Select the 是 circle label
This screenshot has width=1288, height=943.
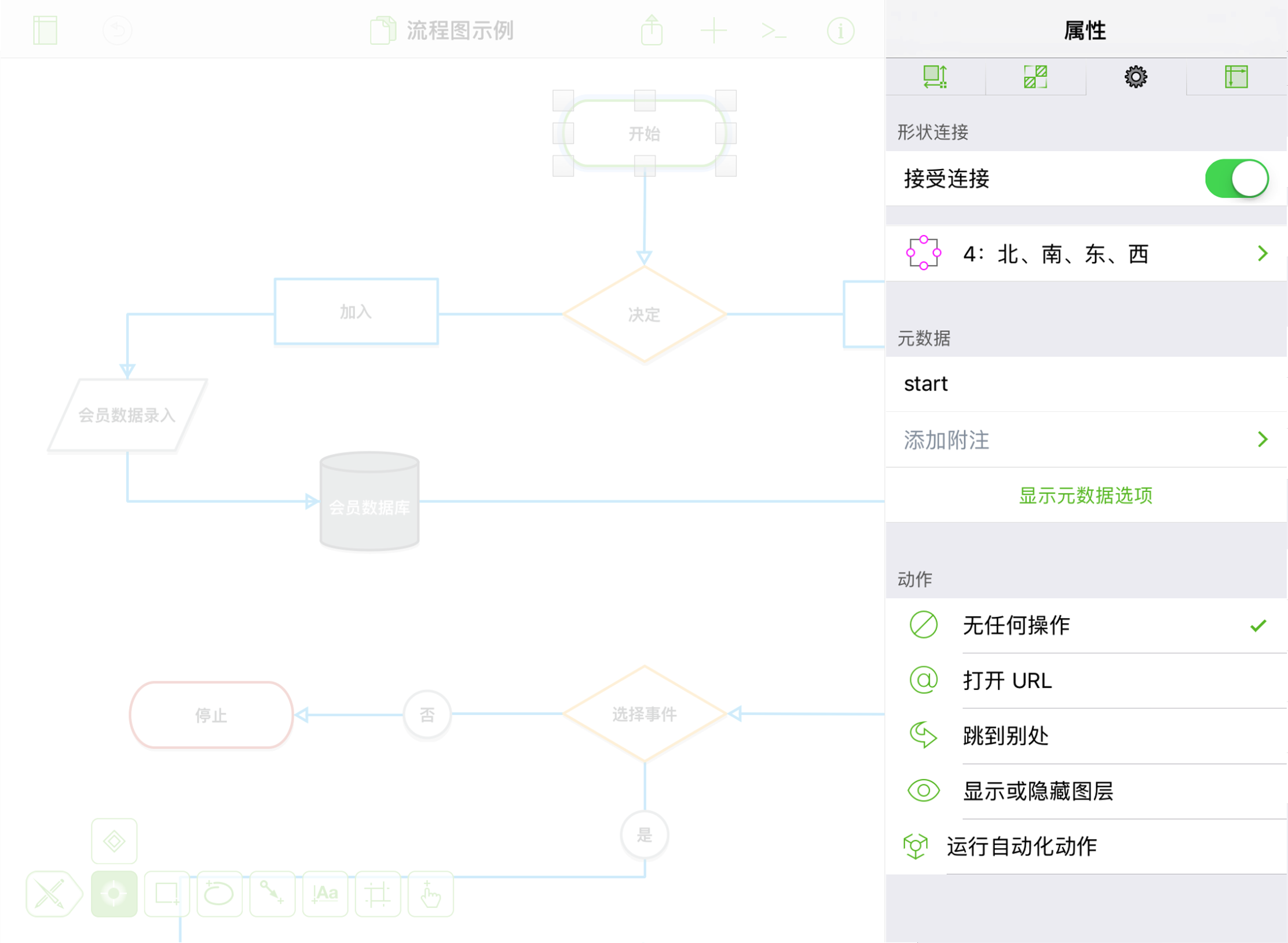point(644,835)
